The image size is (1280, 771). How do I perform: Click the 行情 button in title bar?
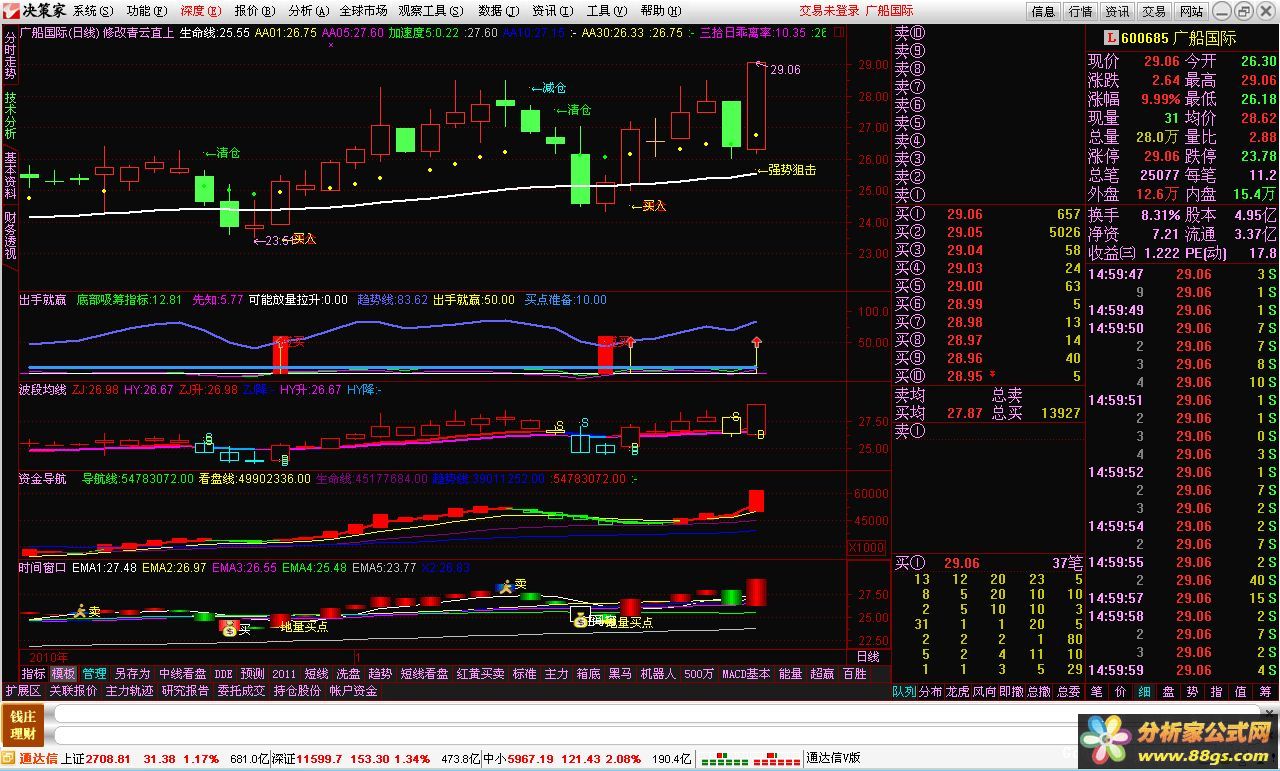click(x=1080, y=11)
